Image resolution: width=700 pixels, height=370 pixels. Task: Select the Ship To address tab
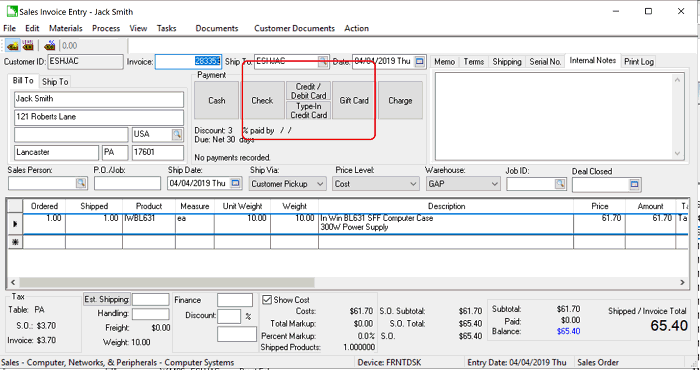pos(55,82)
